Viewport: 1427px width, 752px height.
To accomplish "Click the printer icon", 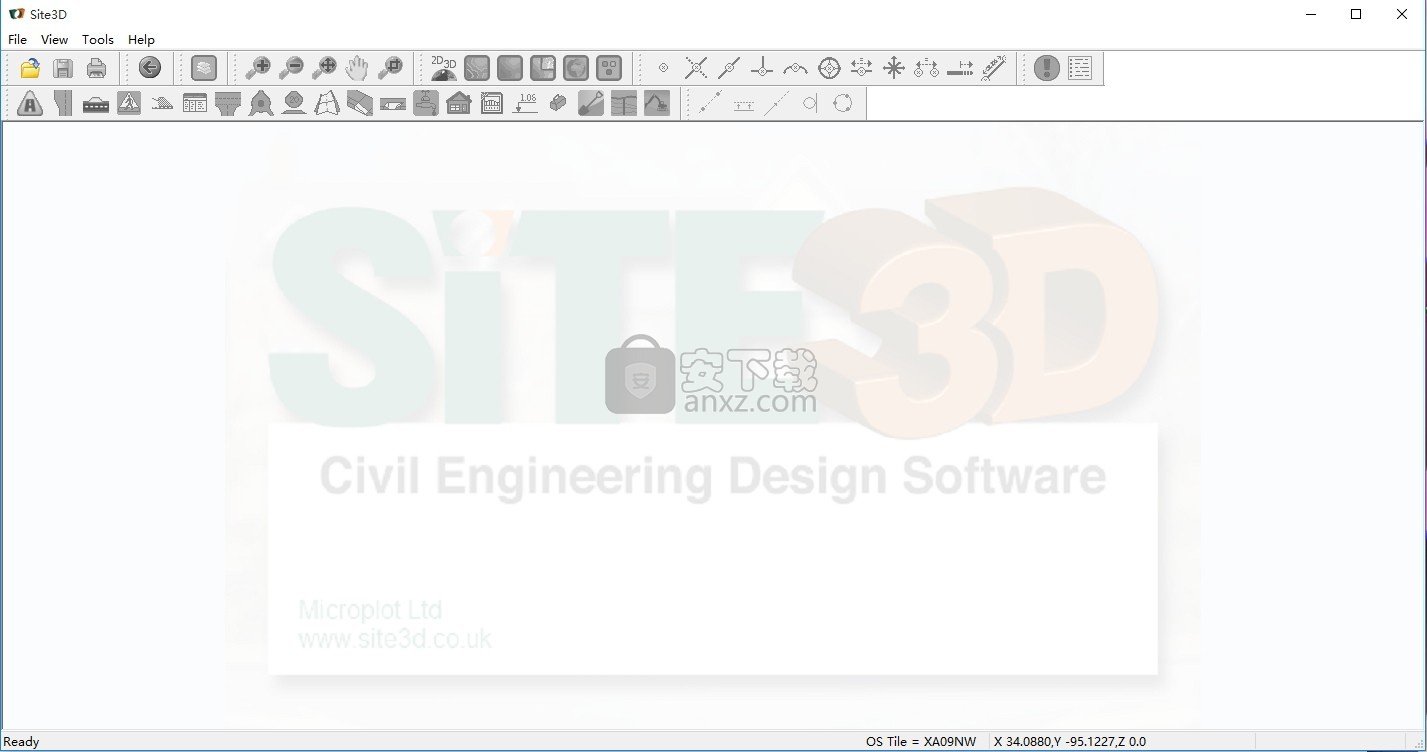I will point(96,68).
